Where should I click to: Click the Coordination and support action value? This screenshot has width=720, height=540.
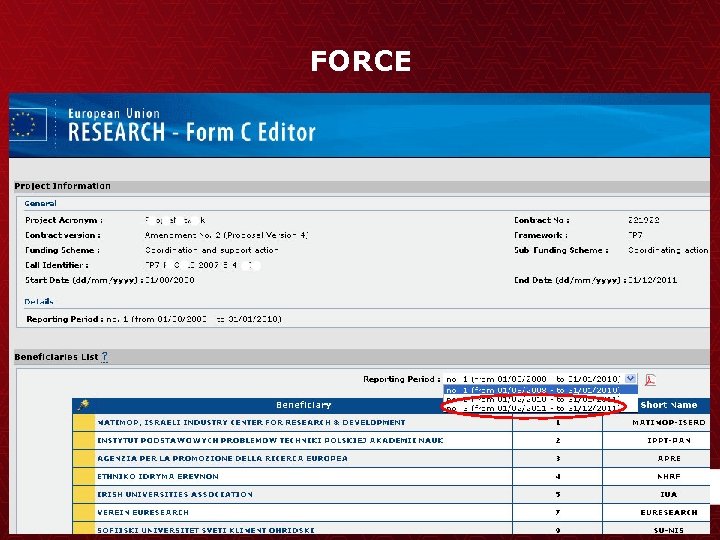212,250
